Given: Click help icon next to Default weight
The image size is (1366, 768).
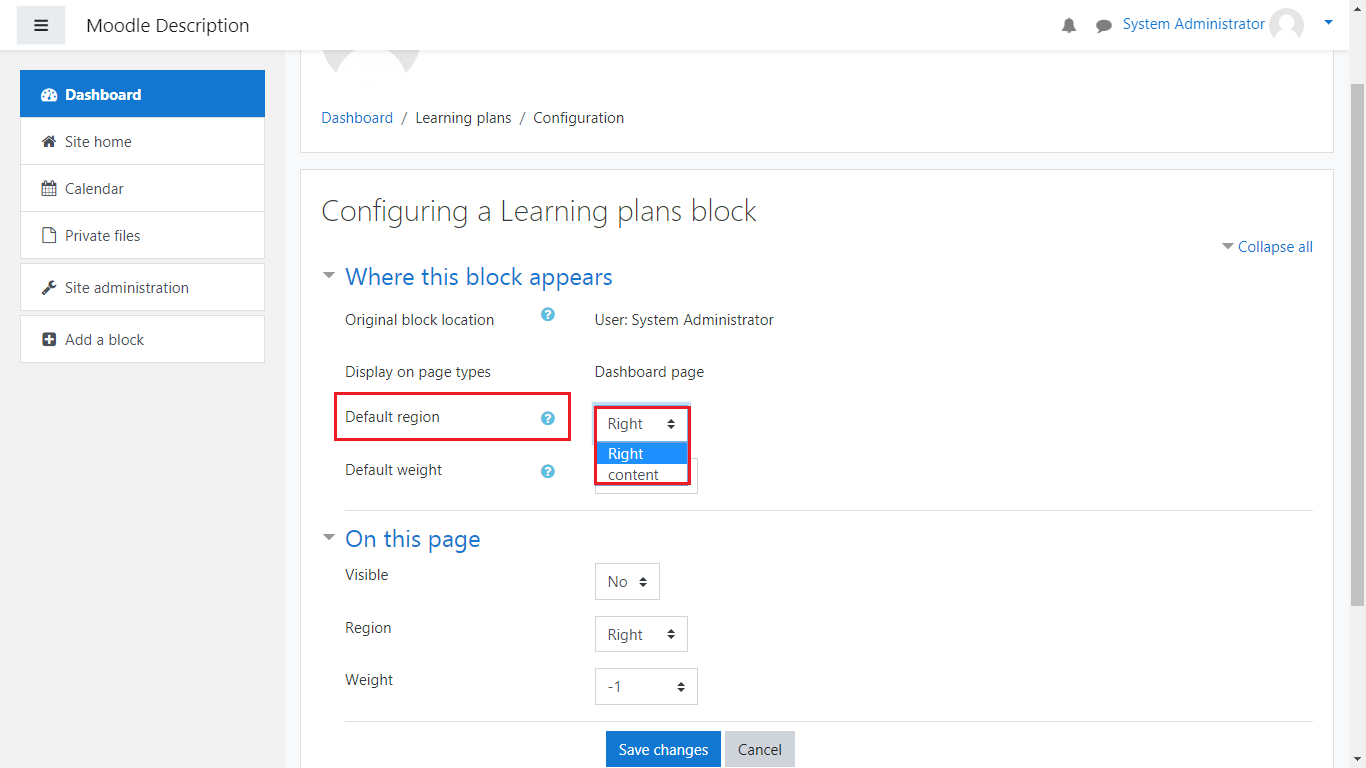Looking at the screenshot, I should click(x=547, y=471).
